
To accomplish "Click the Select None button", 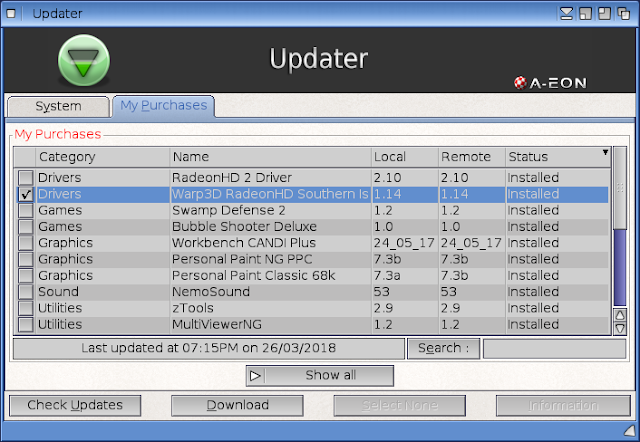I will click(x=400, y=405).
